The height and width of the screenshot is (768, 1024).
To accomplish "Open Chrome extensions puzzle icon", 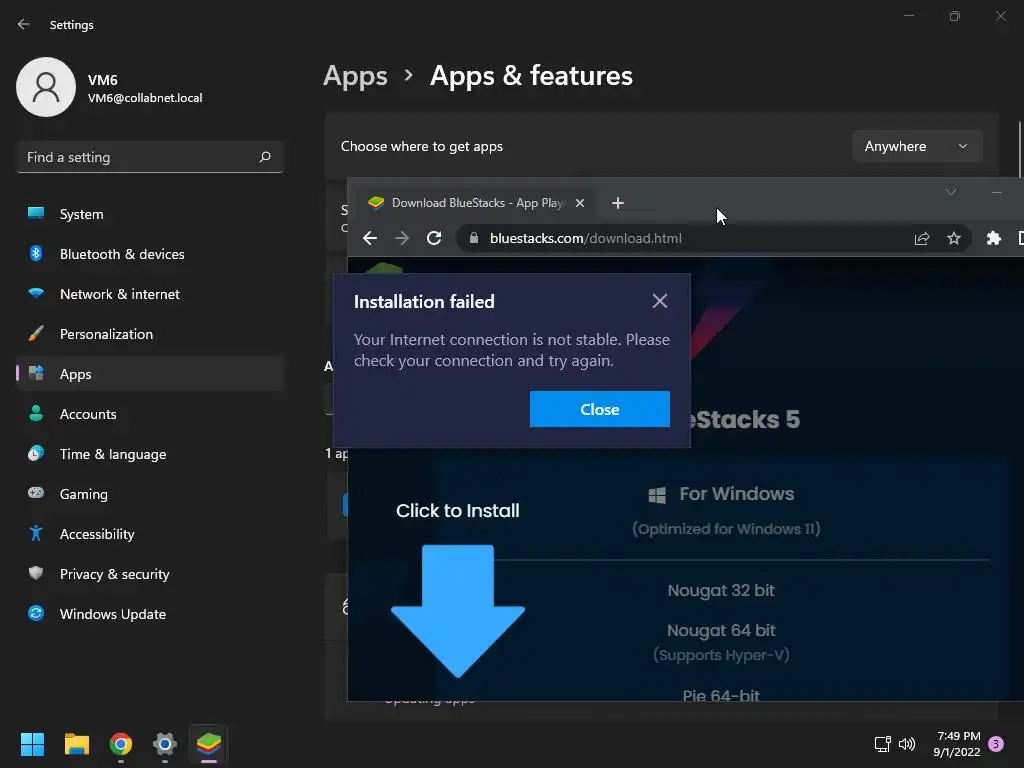I will (993, 238).
